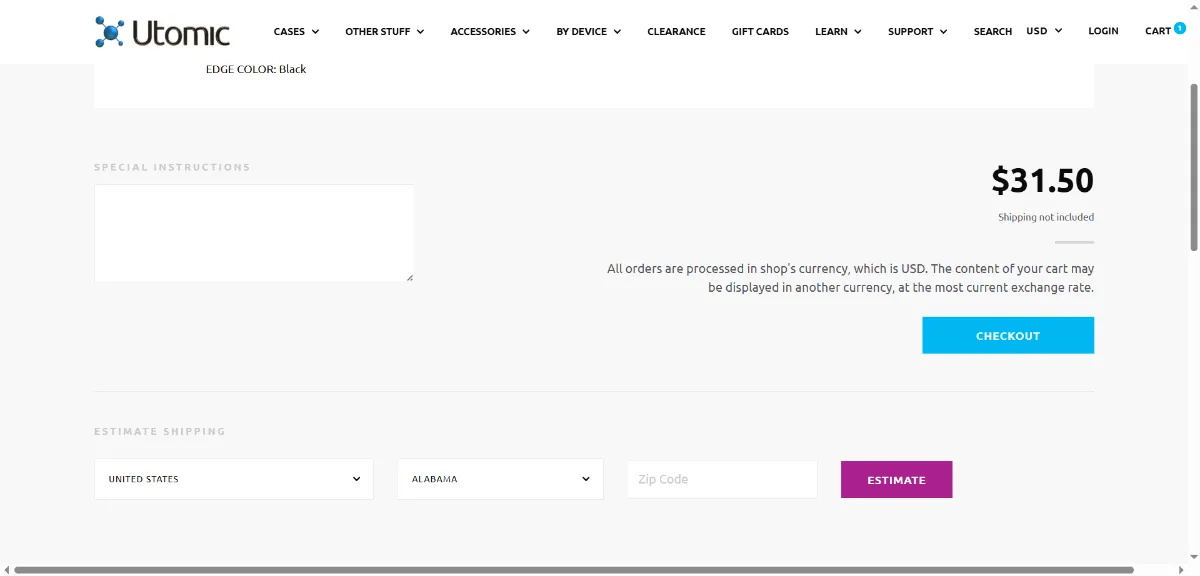The image size is (1200, 576).
Task: Expand the BY DEVICE menu
Action: pyautogui.click(x=589, y=31)
